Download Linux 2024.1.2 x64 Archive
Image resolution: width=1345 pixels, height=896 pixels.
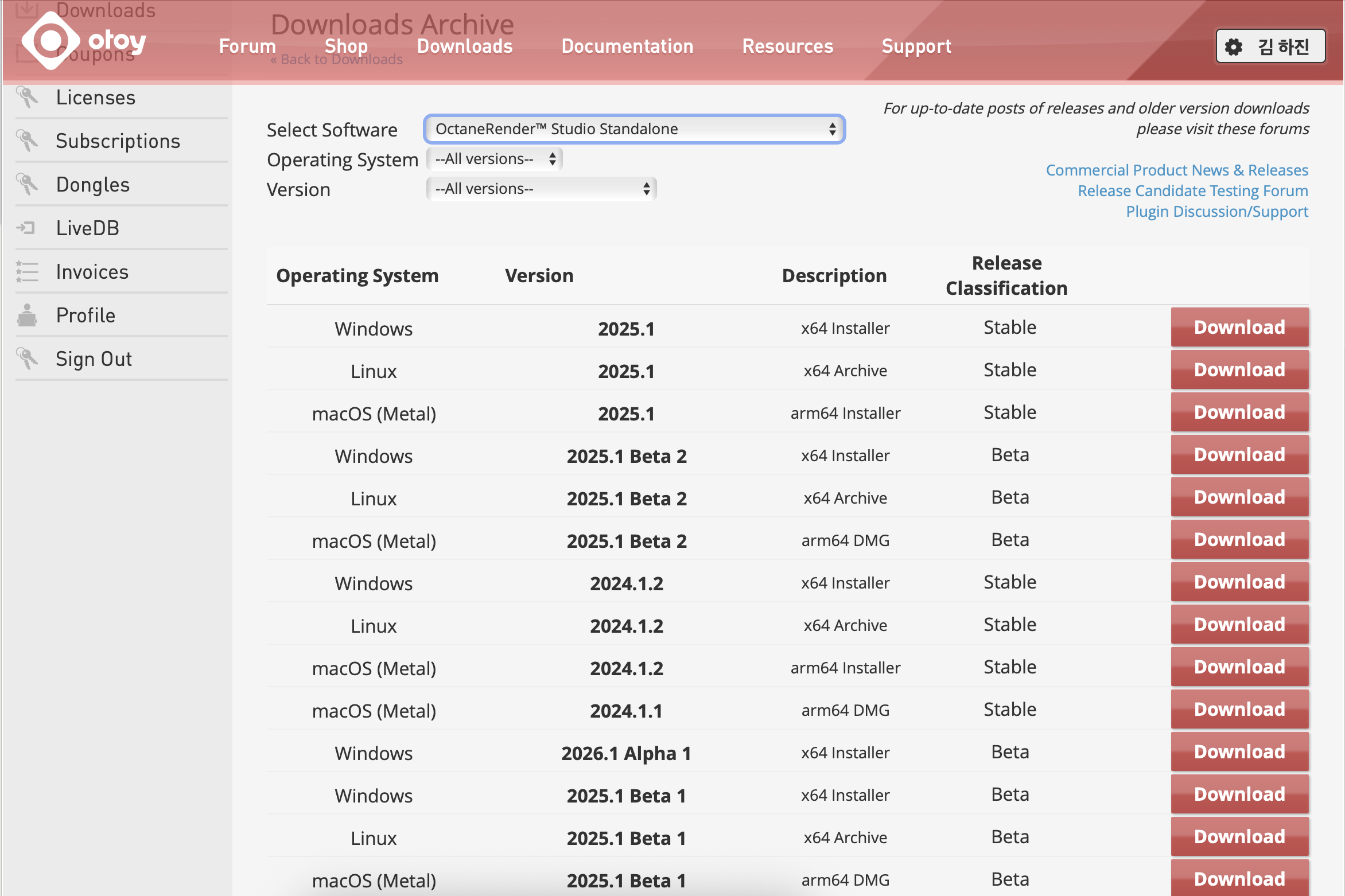coord(1239,625)
